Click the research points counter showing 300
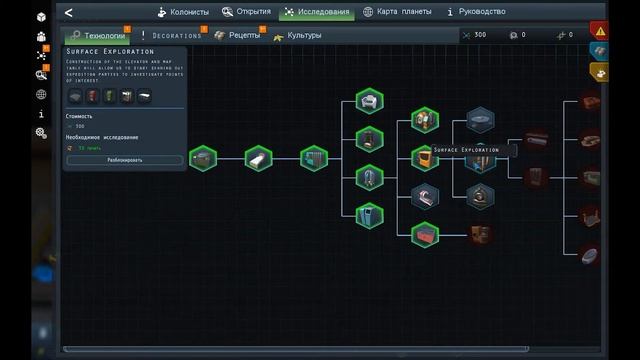The image size is (640, 360). pyautogui.click(x=475, y=35)
